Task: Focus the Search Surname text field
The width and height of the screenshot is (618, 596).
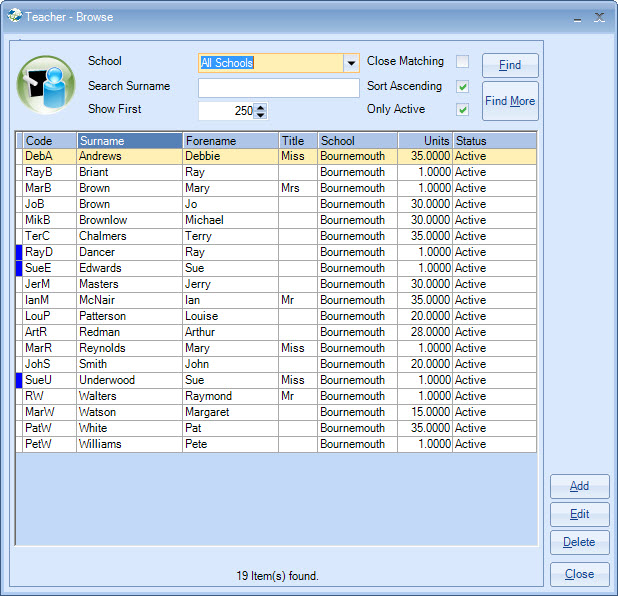Action: pos(278,88)
